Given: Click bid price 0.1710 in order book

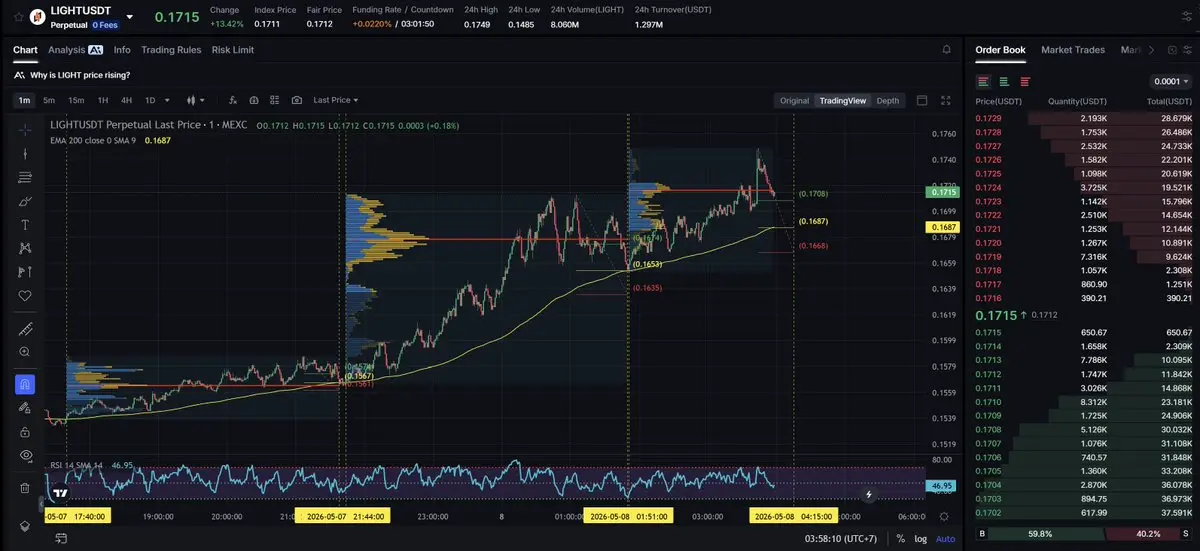Looking at the screenshot, I should [x=988, y=402].
